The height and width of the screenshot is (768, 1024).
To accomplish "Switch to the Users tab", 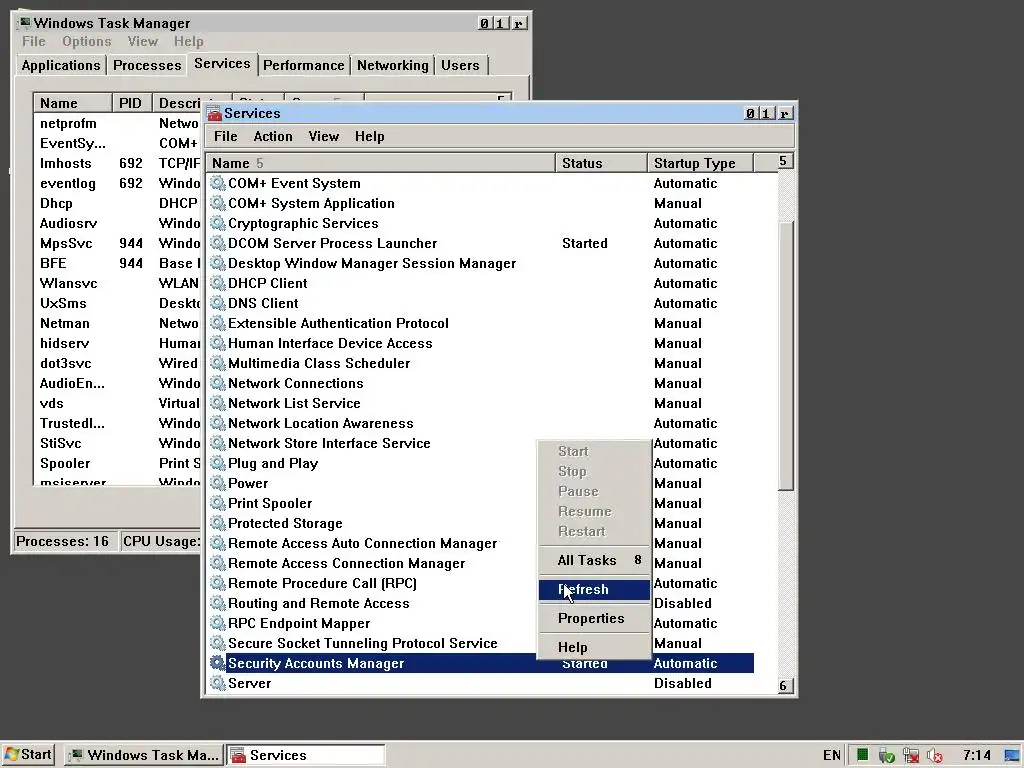I will coord(460,65).
